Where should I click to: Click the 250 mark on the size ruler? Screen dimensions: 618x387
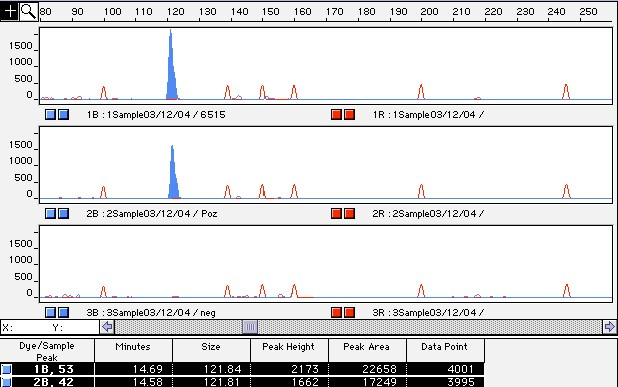click(588, 12)
